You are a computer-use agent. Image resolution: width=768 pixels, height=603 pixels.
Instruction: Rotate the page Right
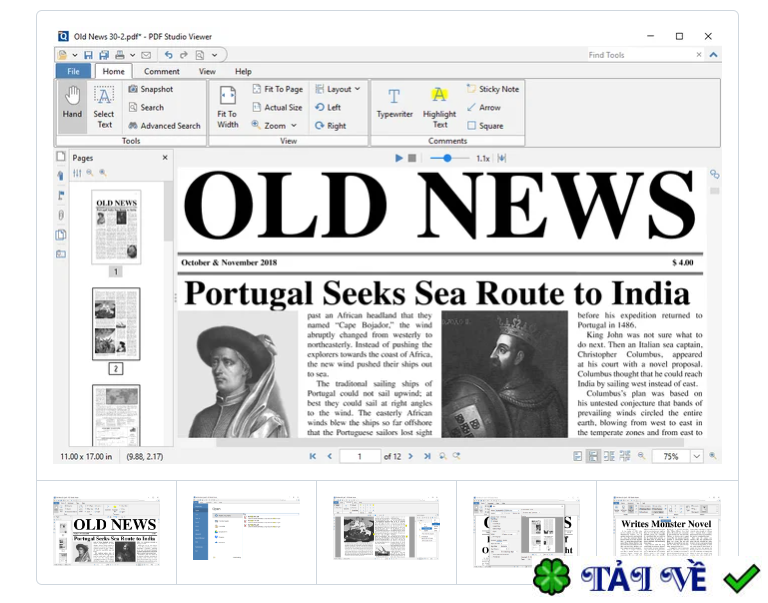click(x=331, y=126)
